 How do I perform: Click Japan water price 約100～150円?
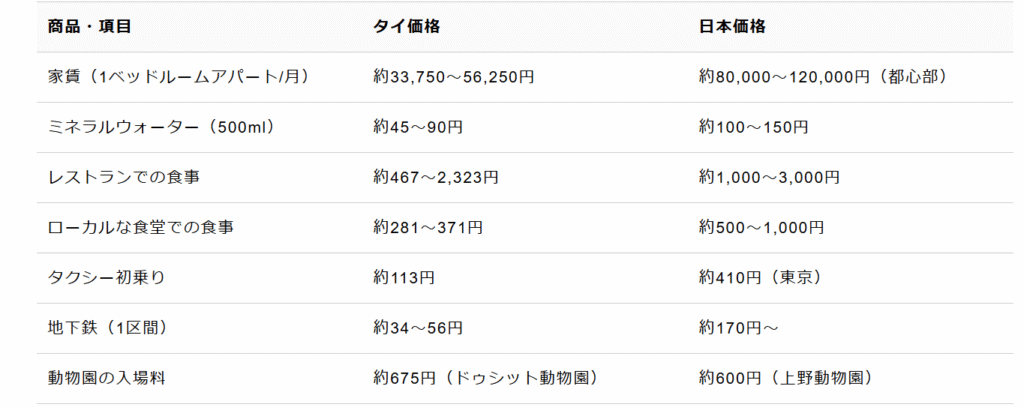(x=754, y=127)
